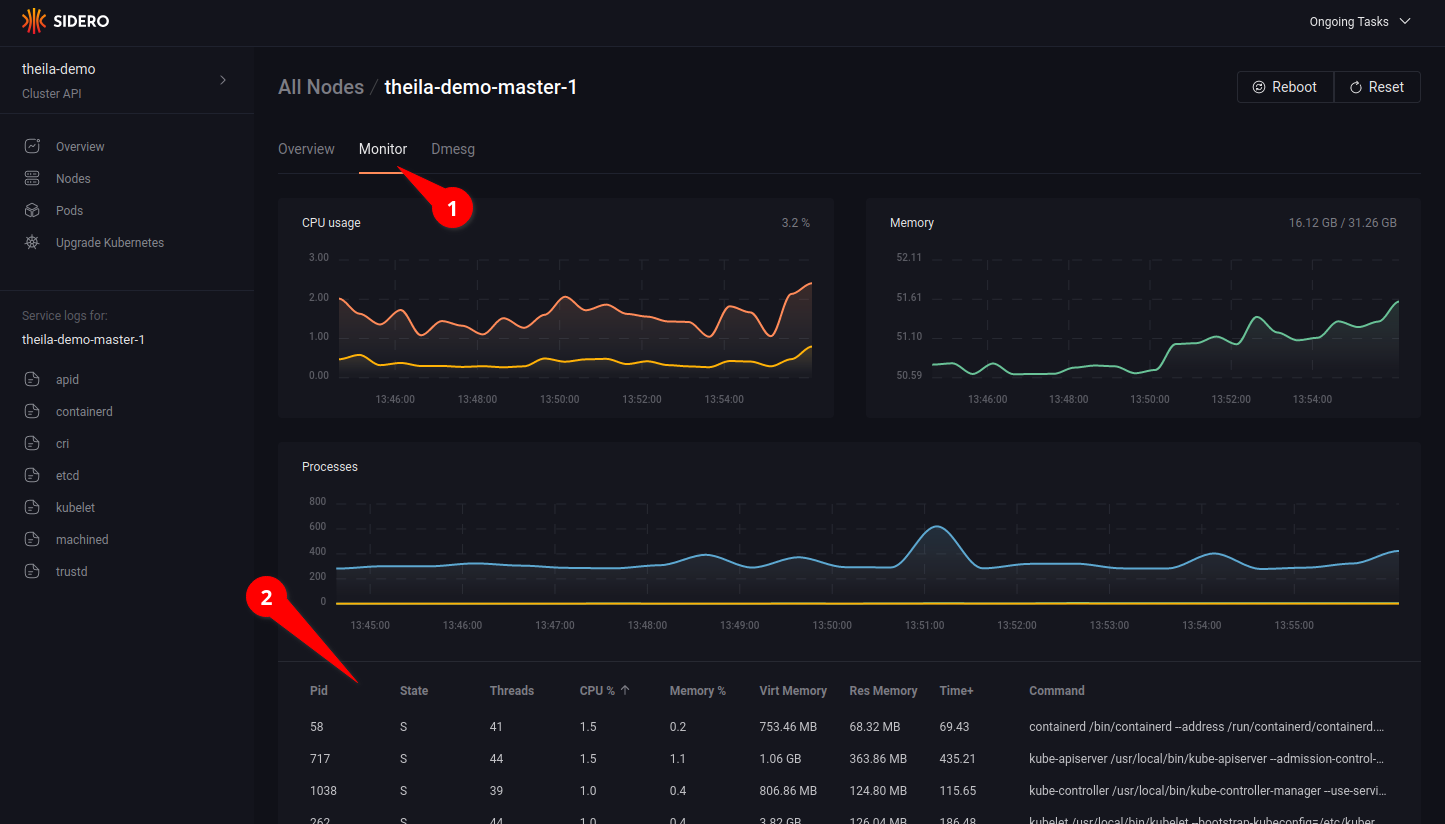
Task: Click the Sidero logo icon
Action: click(x=33, y=21)
